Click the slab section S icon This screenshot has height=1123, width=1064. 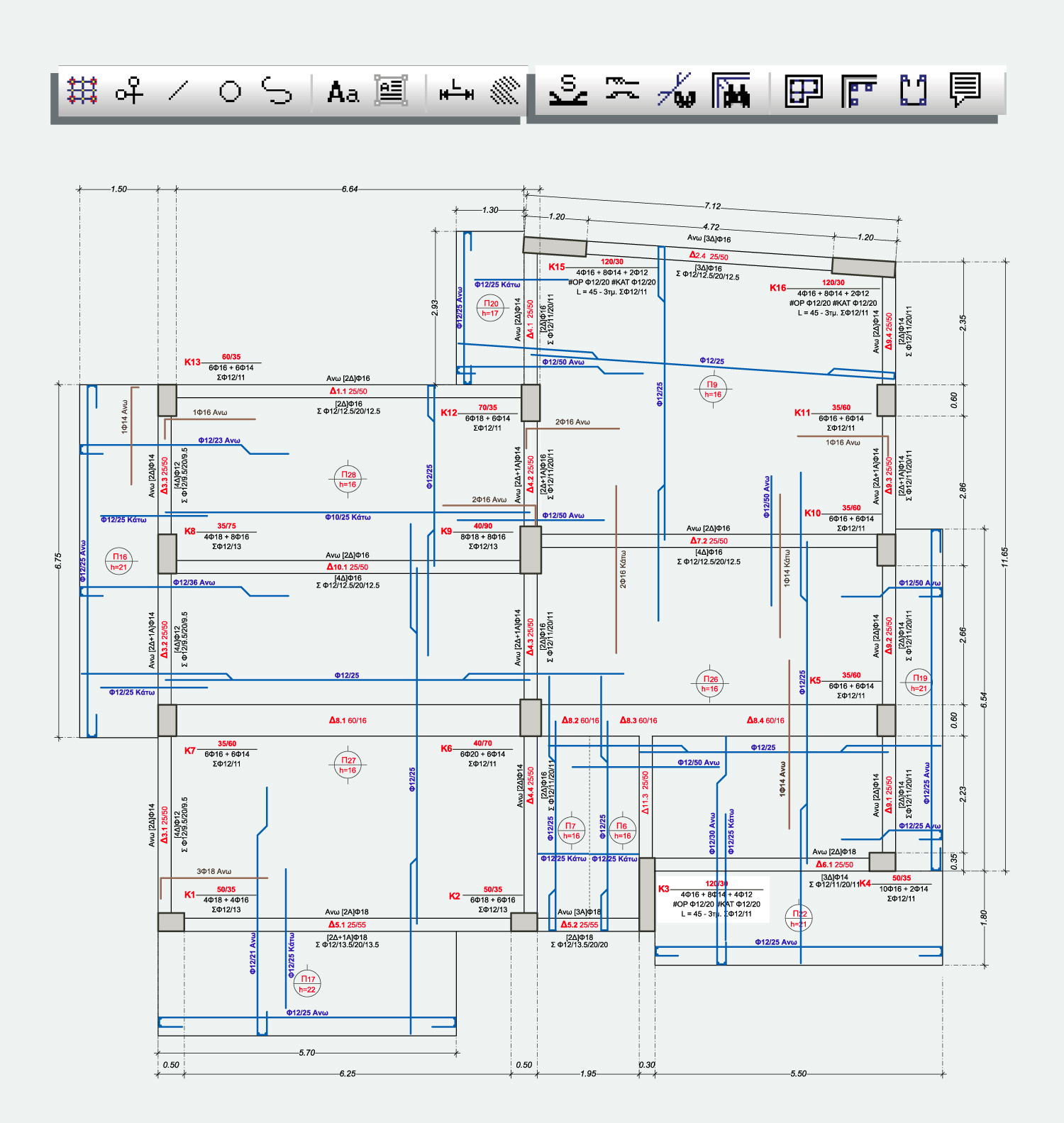(x=568, y=91)
